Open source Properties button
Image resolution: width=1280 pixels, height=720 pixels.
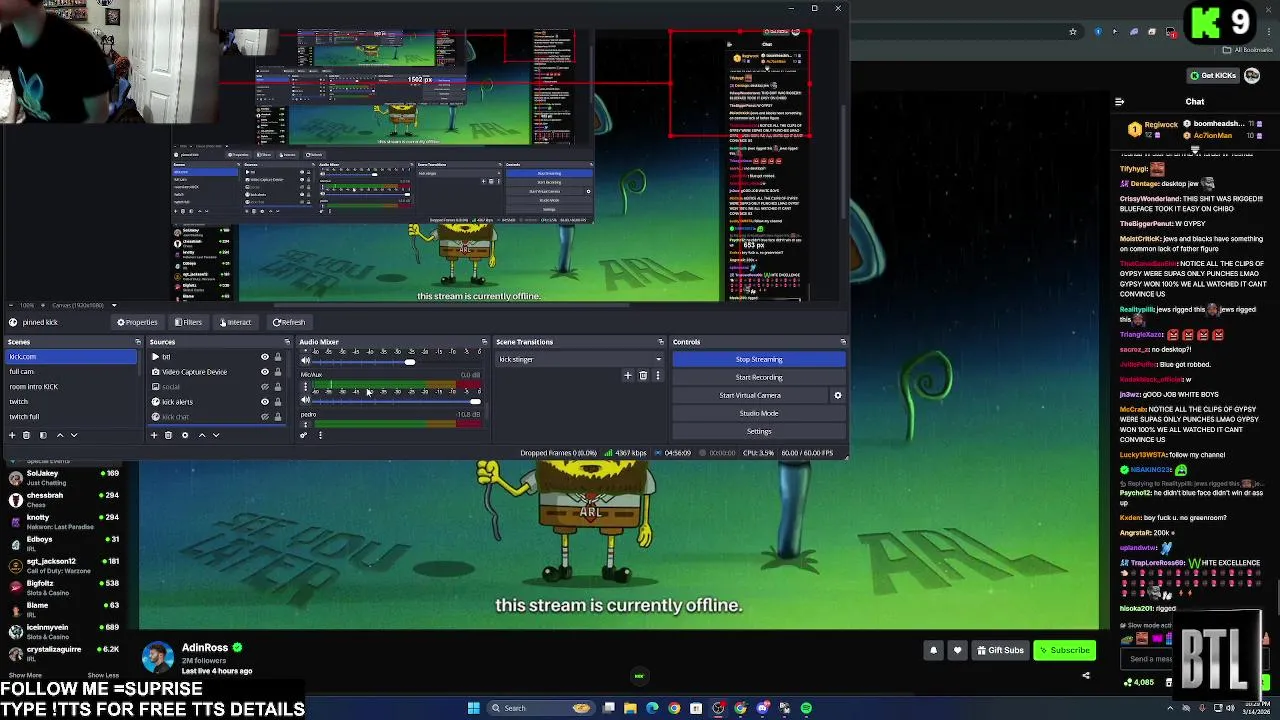(x=138, y=322)
